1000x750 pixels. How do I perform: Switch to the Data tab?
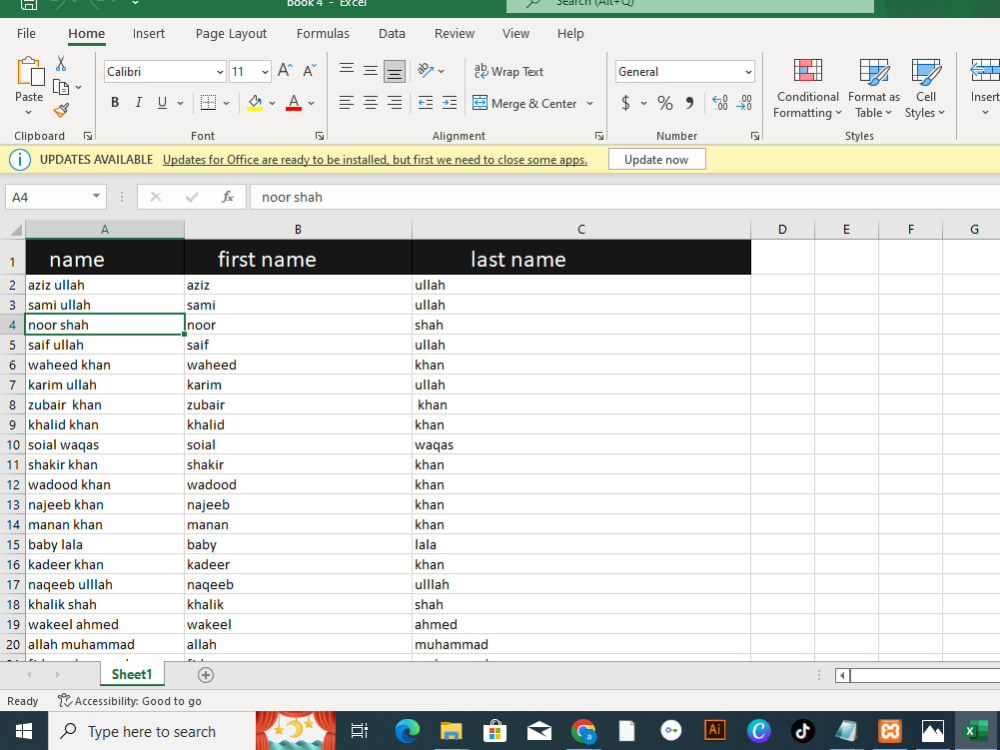click(392, 33)
